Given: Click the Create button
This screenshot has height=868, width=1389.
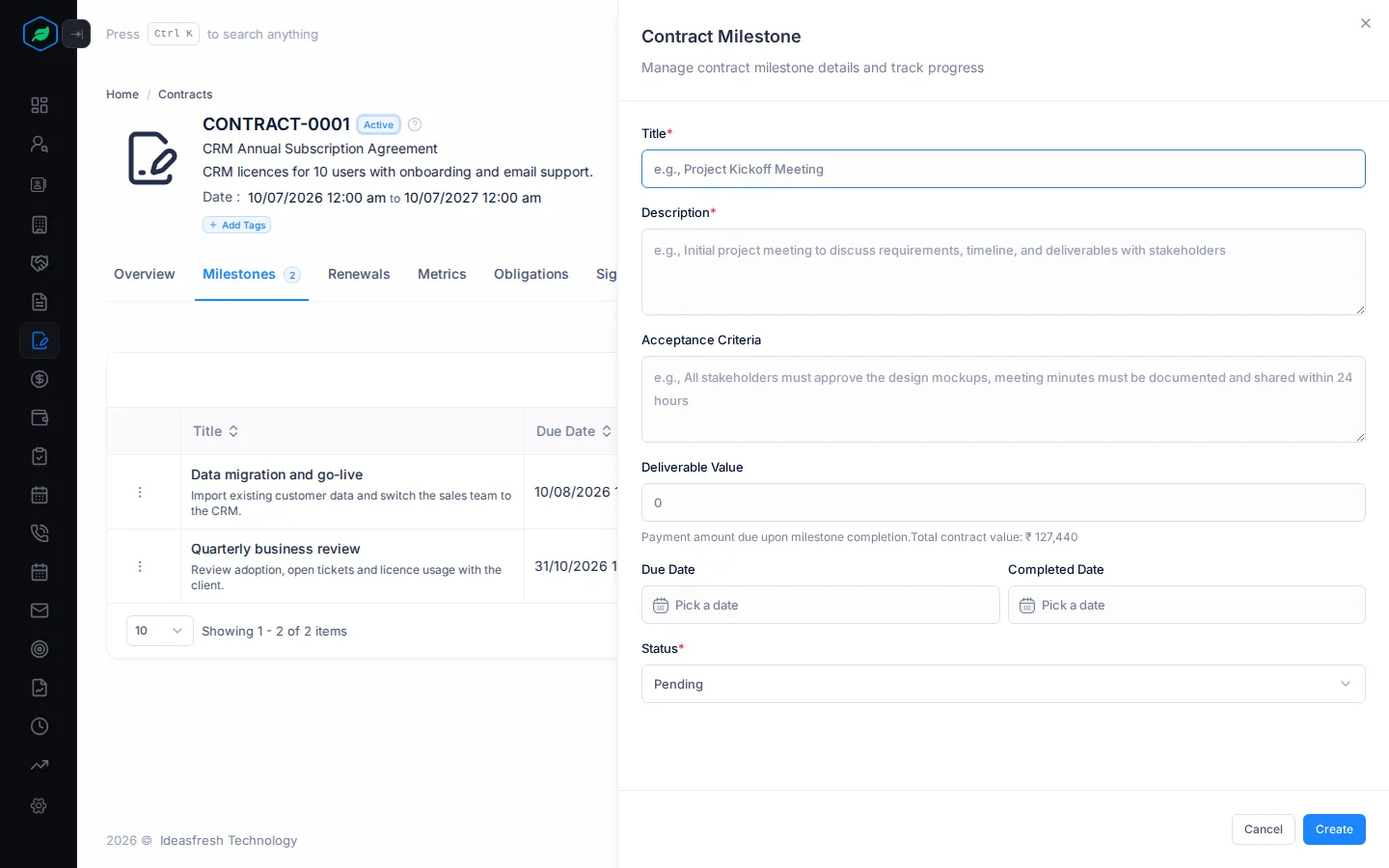Looking at the screenshot, I should coord(1334,829).
